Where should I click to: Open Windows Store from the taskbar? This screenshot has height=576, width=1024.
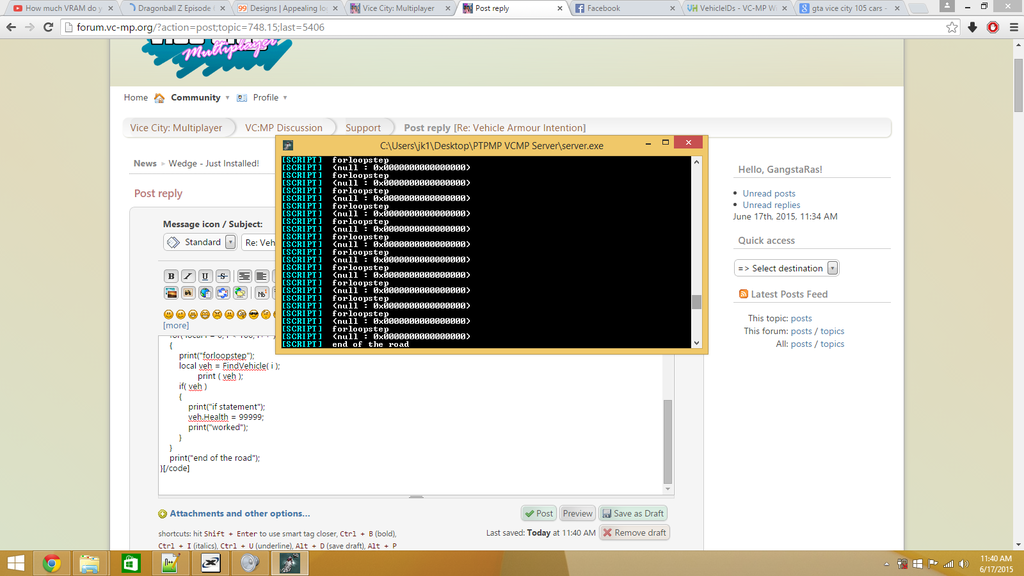coord(131,563)
